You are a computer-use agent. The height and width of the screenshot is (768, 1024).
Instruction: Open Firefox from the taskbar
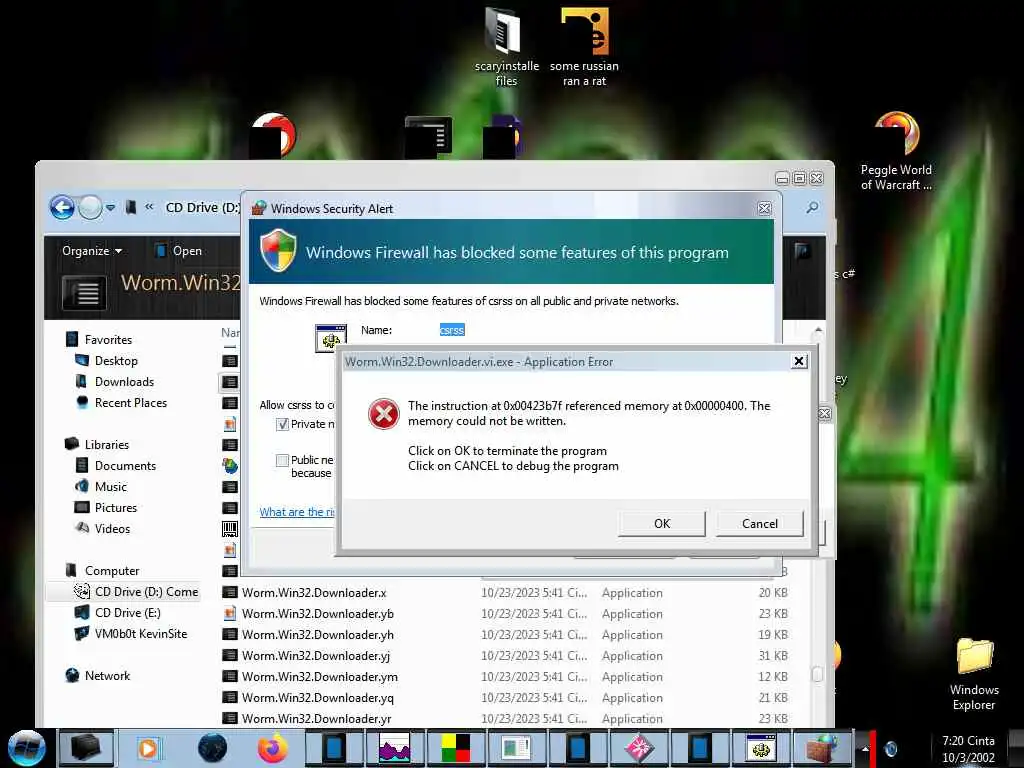[x=272, y=748]
